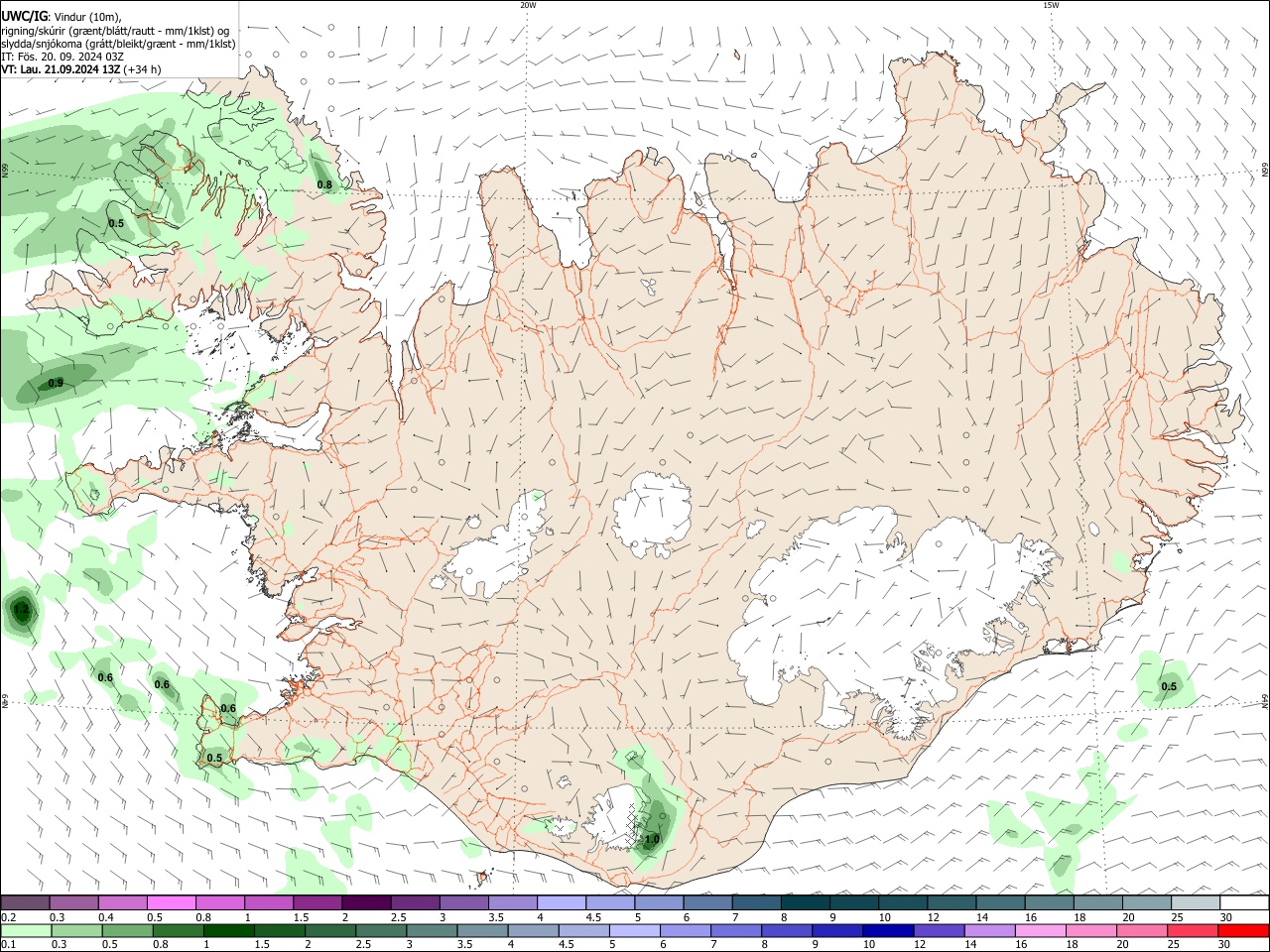This screenshot has height=952, width=1270.
Task: Click the slydda/snjókoma legend description line
Action: [x=118, y=44]
